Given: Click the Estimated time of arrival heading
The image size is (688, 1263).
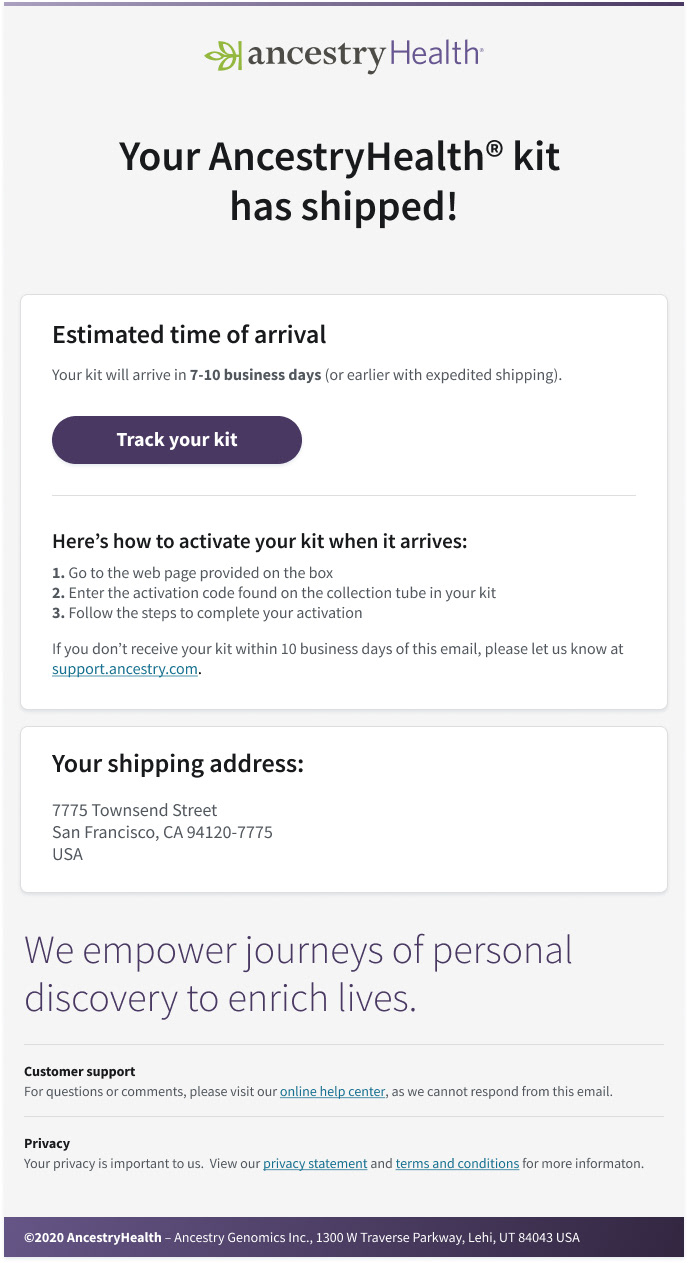Looking at the screenshot, I should pos(189,335).
